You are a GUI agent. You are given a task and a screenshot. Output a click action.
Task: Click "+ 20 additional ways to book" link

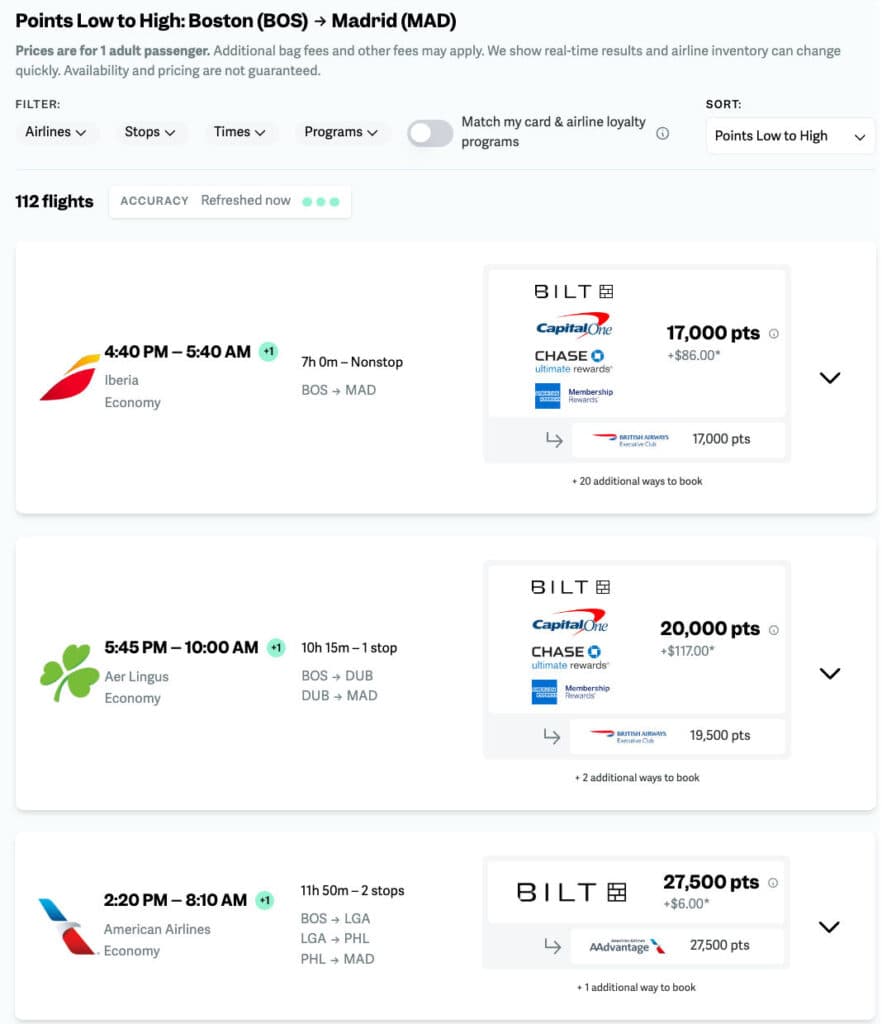637,481
